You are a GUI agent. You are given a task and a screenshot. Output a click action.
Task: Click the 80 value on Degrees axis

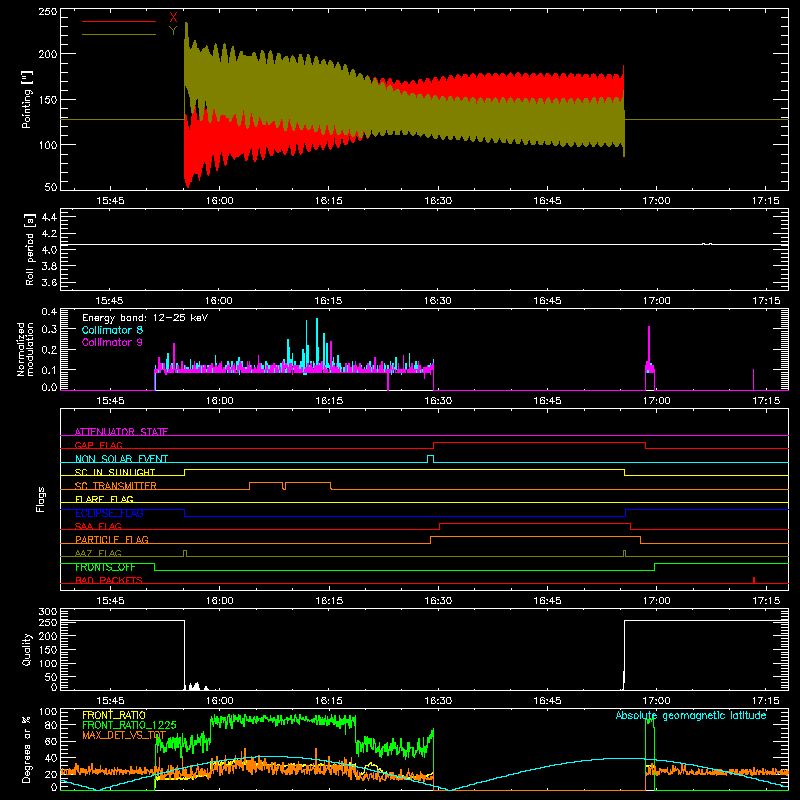(x=51, y=725)
